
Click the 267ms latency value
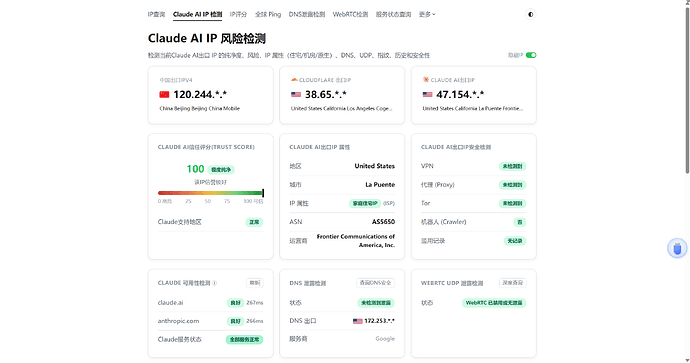pyautogui.click(x=255, y=303)
